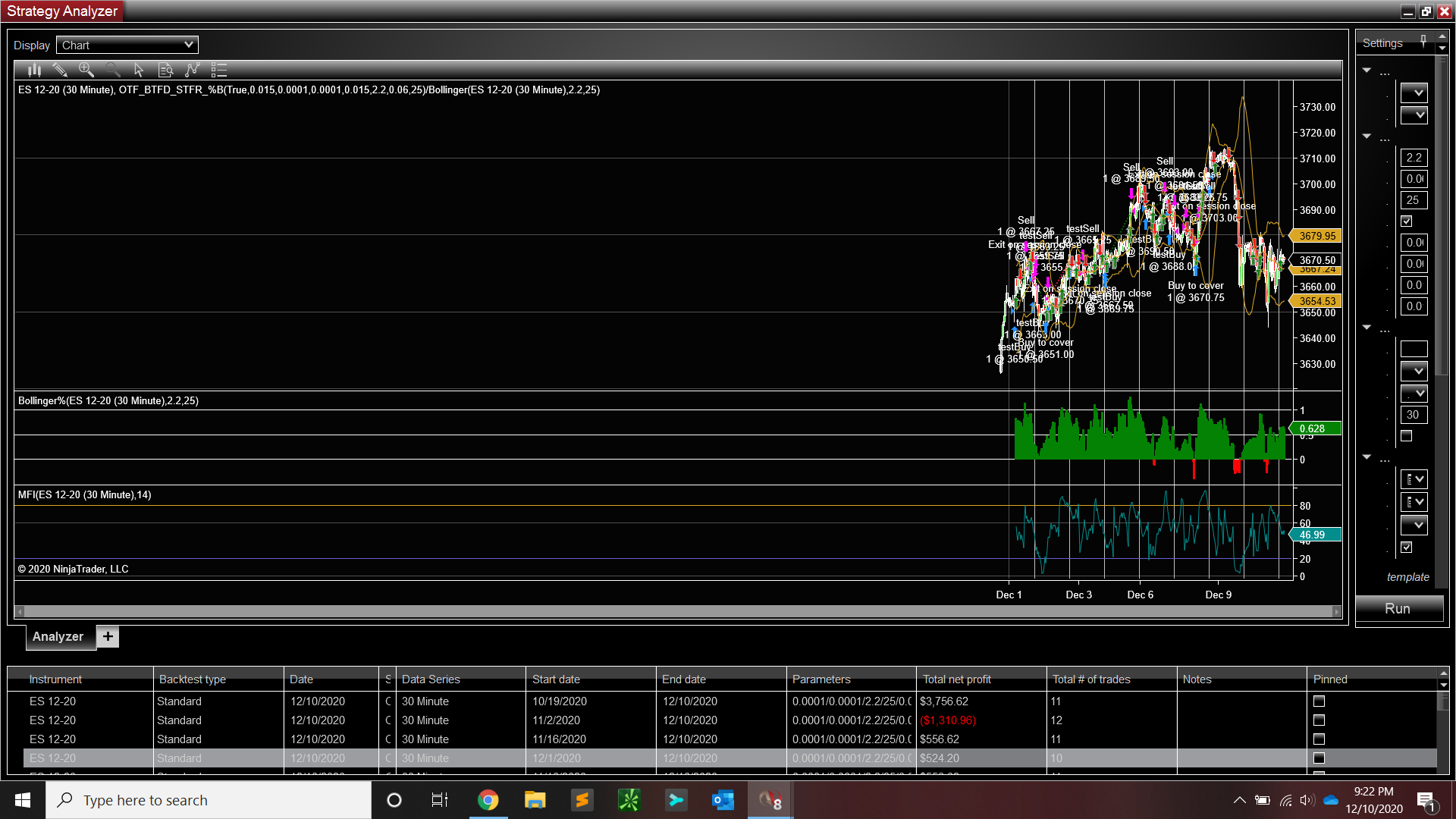Image resolution: width=1456 pixels, height=819 pixels.
Task: Toggle the Pinned checkbox for $556.62 row
Action: coord(1319,739)
